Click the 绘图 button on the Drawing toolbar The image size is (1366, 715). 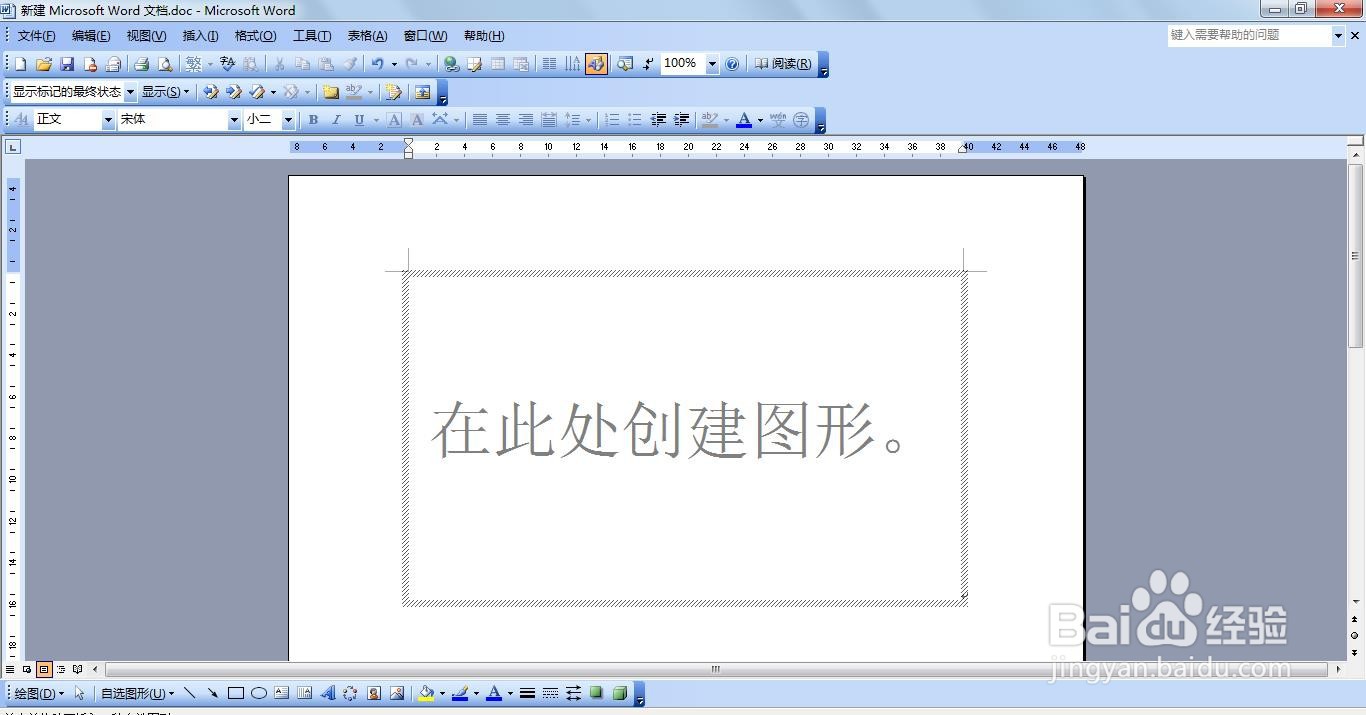coord(35,692)
